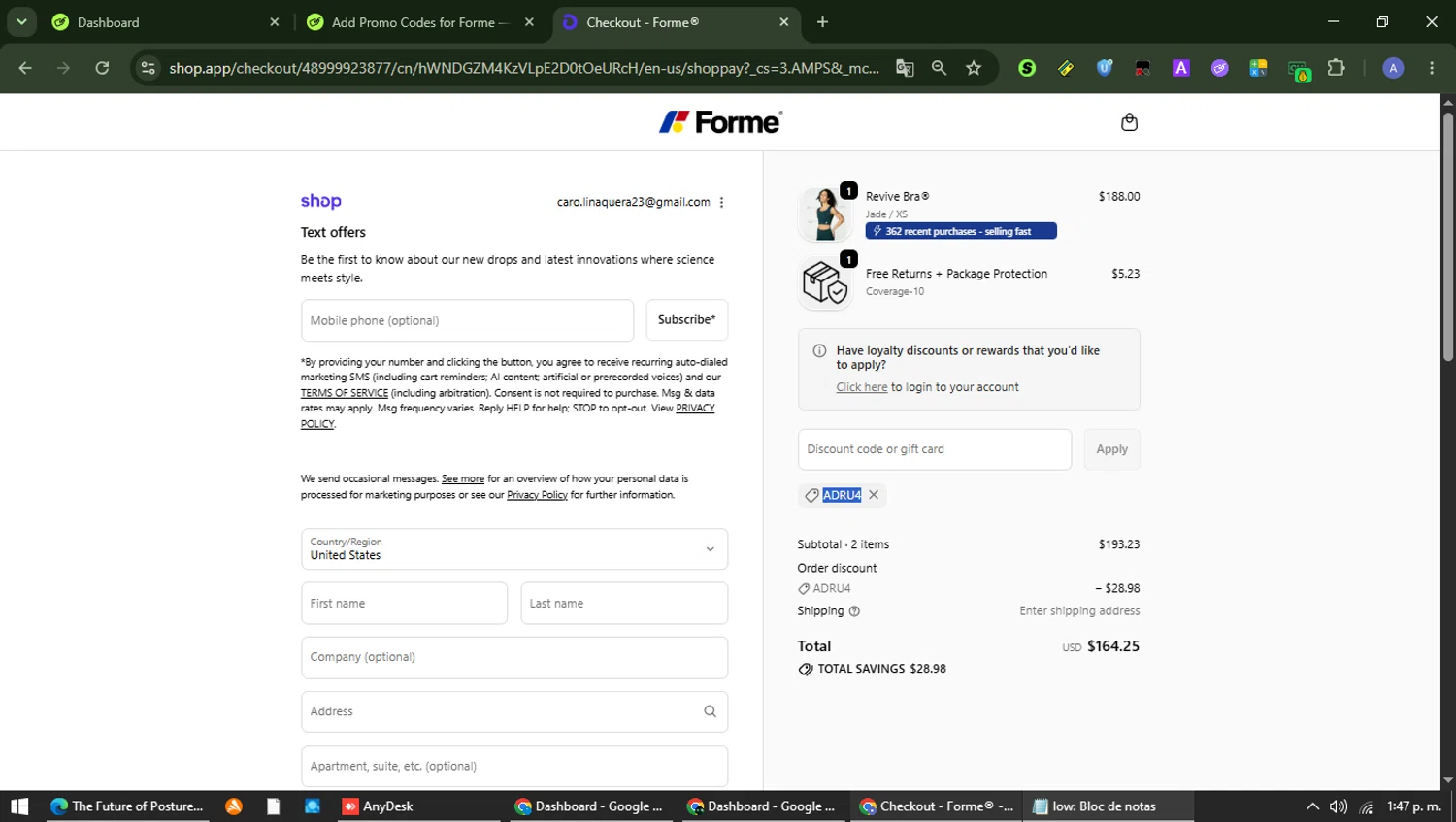Open site information icon in address bar
This screenshot has height=822, width=1456.
[x=148, y=68]
